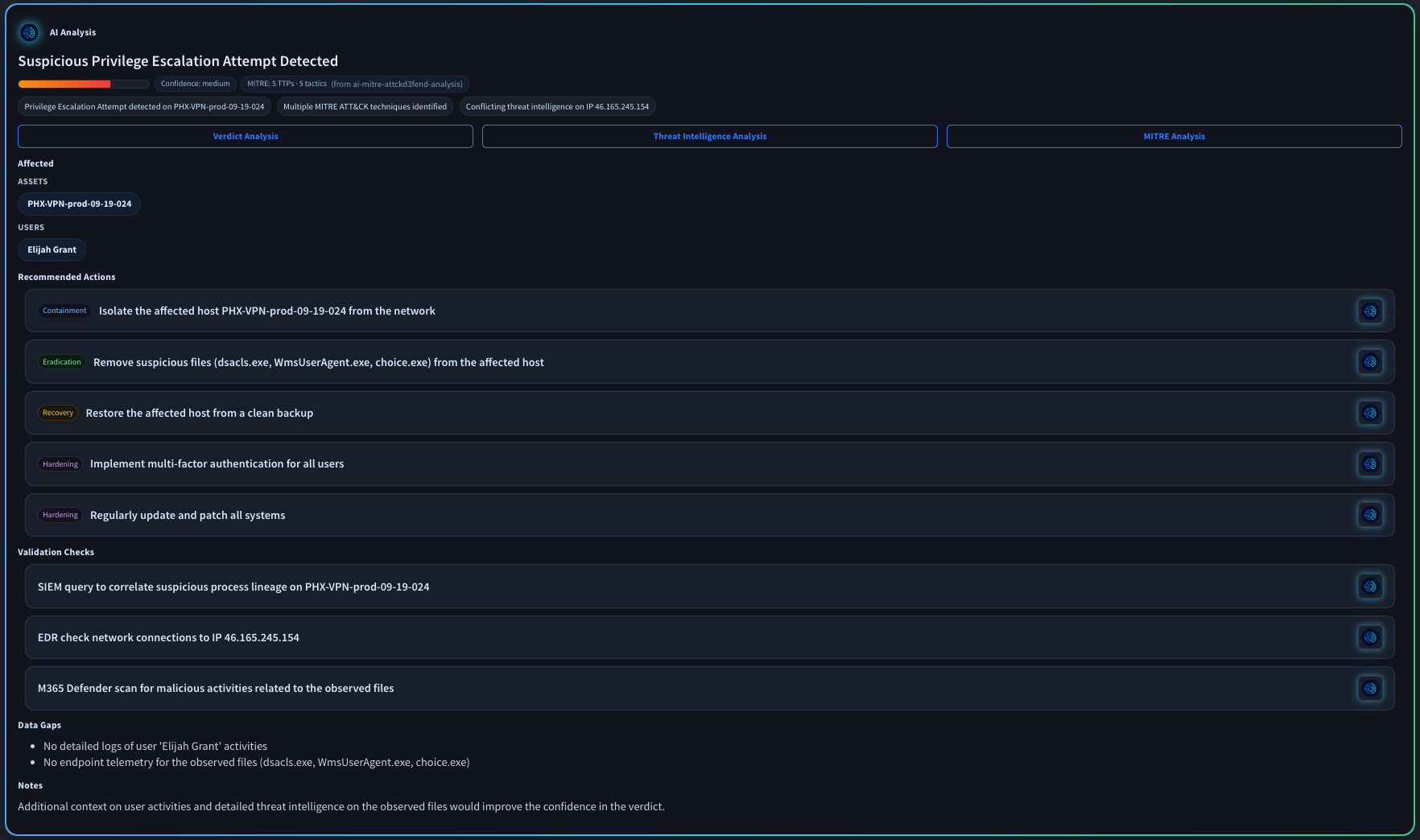1420x840 pixels.
Task: Click AI icon next to multi-factor authentication action
Action: pos(1370,463)
